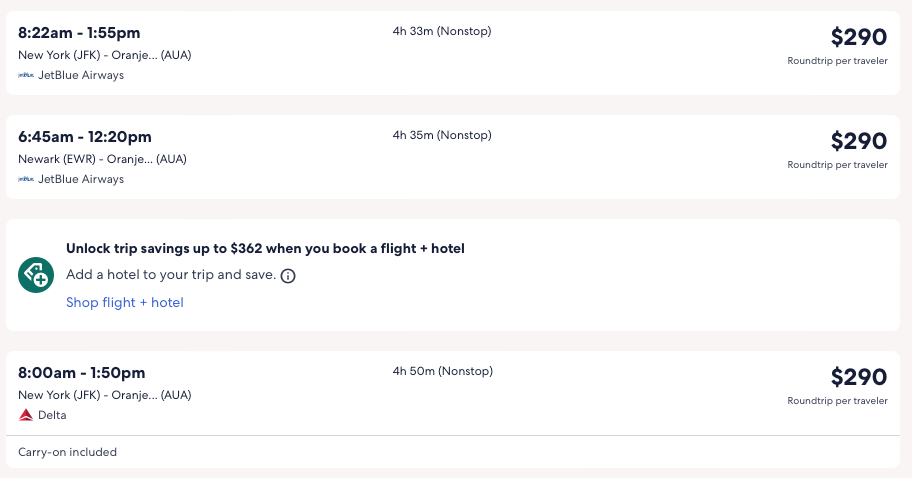Click the 'Unlock trip savings up to $362' heading

coord(265,248)
